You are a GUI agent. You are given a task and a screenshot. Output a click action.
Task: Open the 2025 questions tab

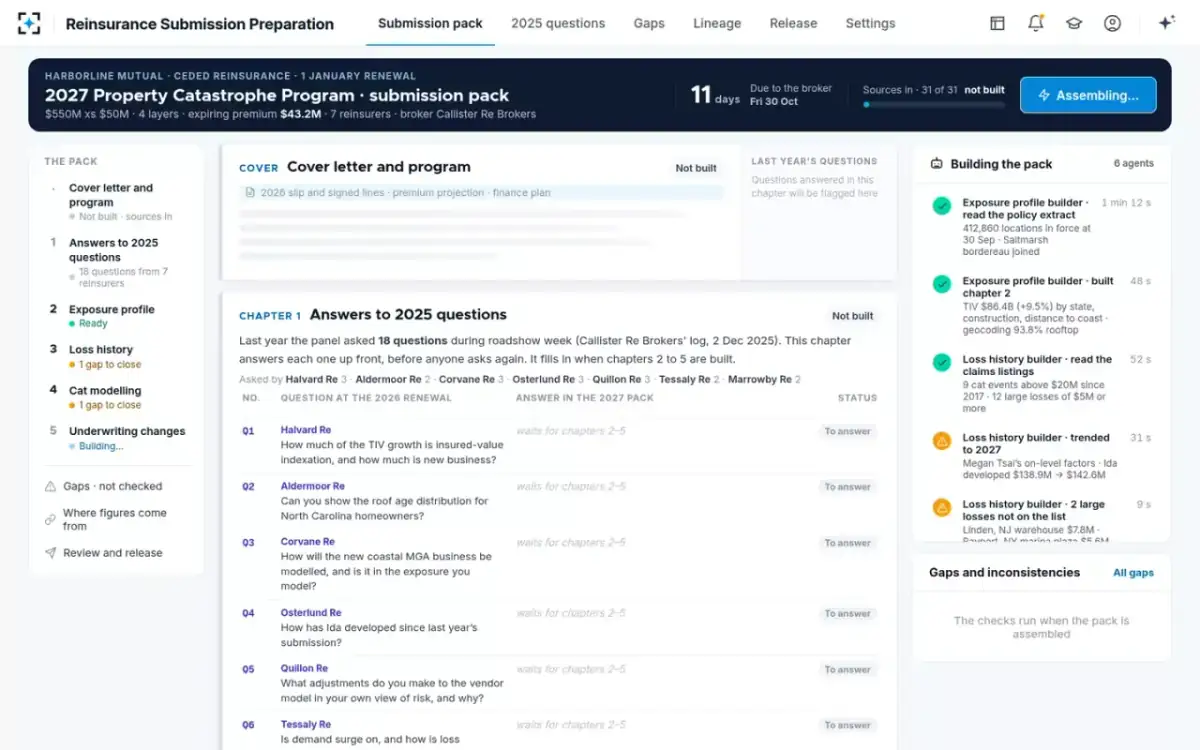point(558,23)
